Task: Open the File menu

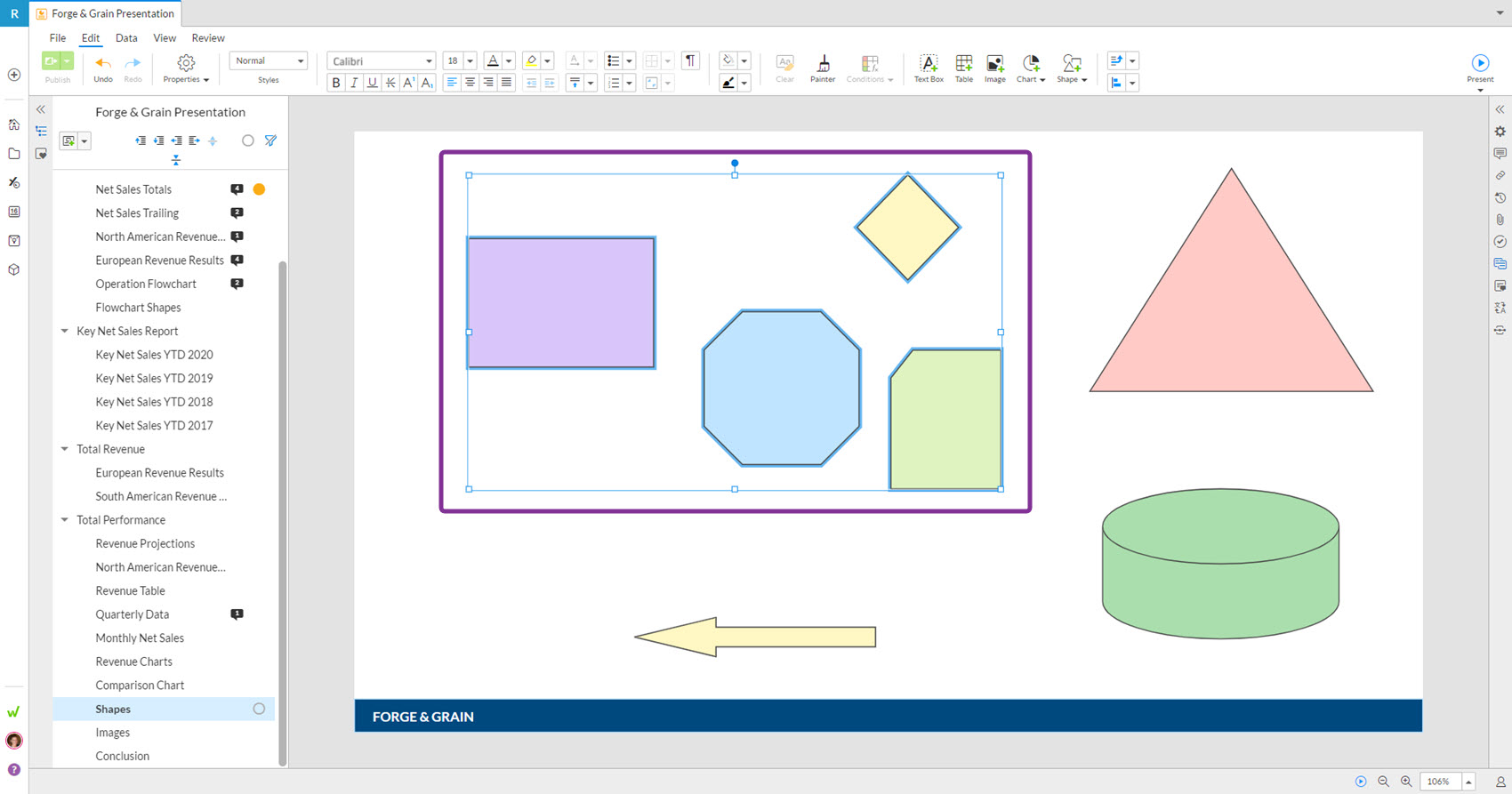Action: tap(58, 38)
